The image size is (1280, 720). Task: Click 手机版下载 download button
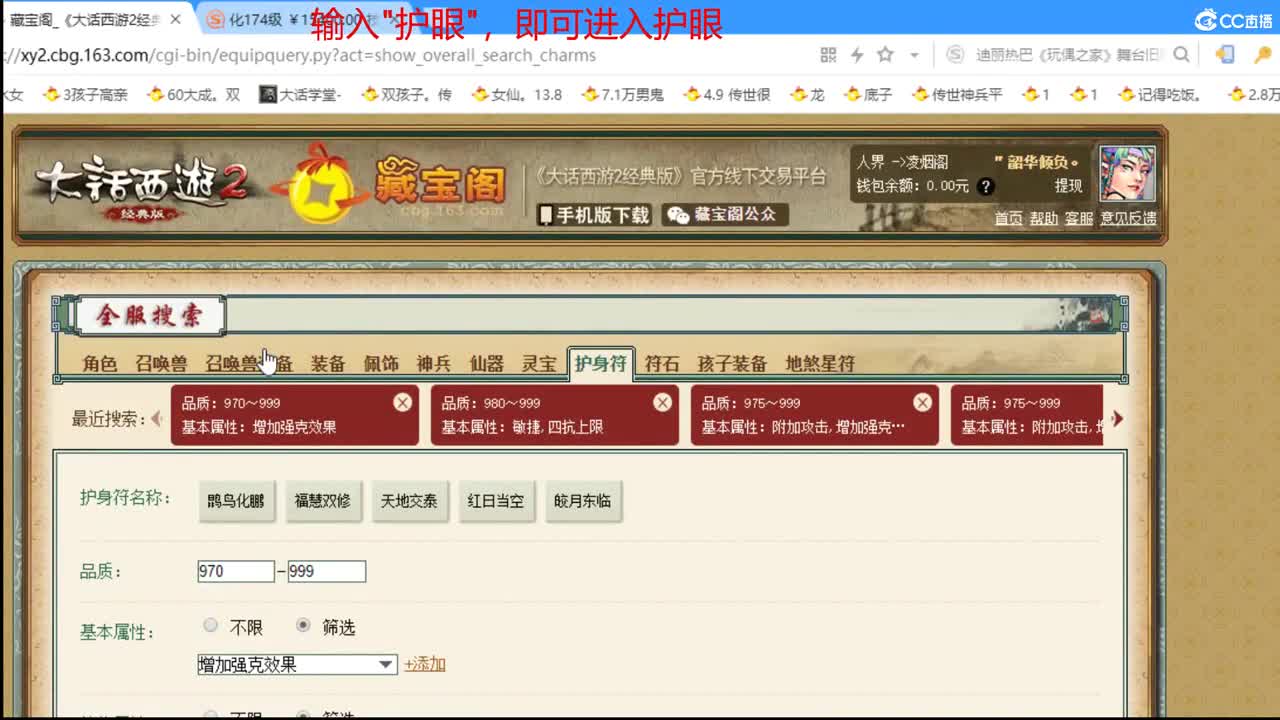[x=595, y=215]
